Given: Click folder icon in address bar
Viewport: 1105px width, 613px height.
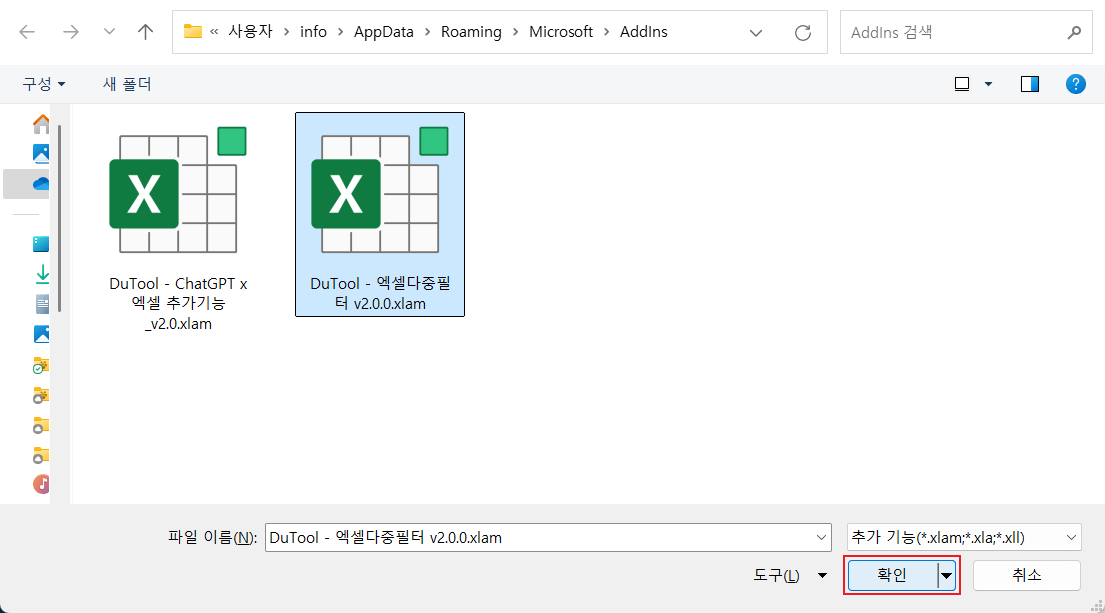Looking at the screenshot, I should coord(192,32).
